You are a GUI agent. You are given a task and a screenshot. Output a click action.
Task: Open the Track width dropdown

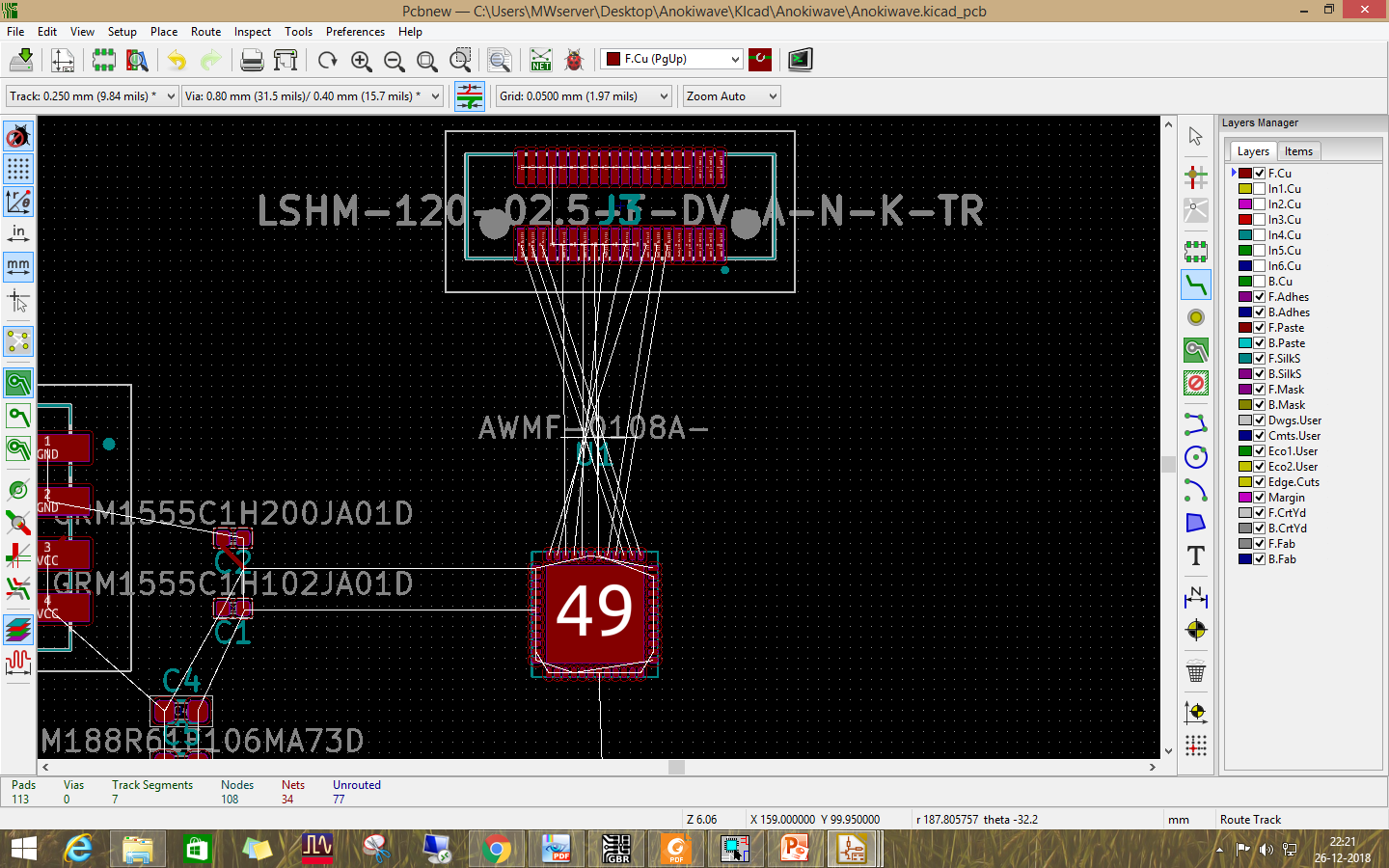(93, 96)
